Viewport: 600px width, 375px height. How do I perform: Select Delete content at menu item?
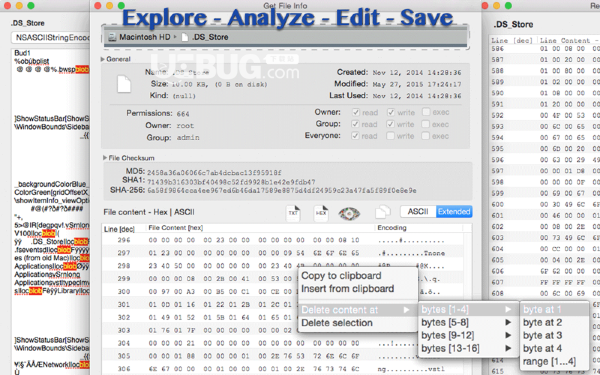[x=357, y=310]
